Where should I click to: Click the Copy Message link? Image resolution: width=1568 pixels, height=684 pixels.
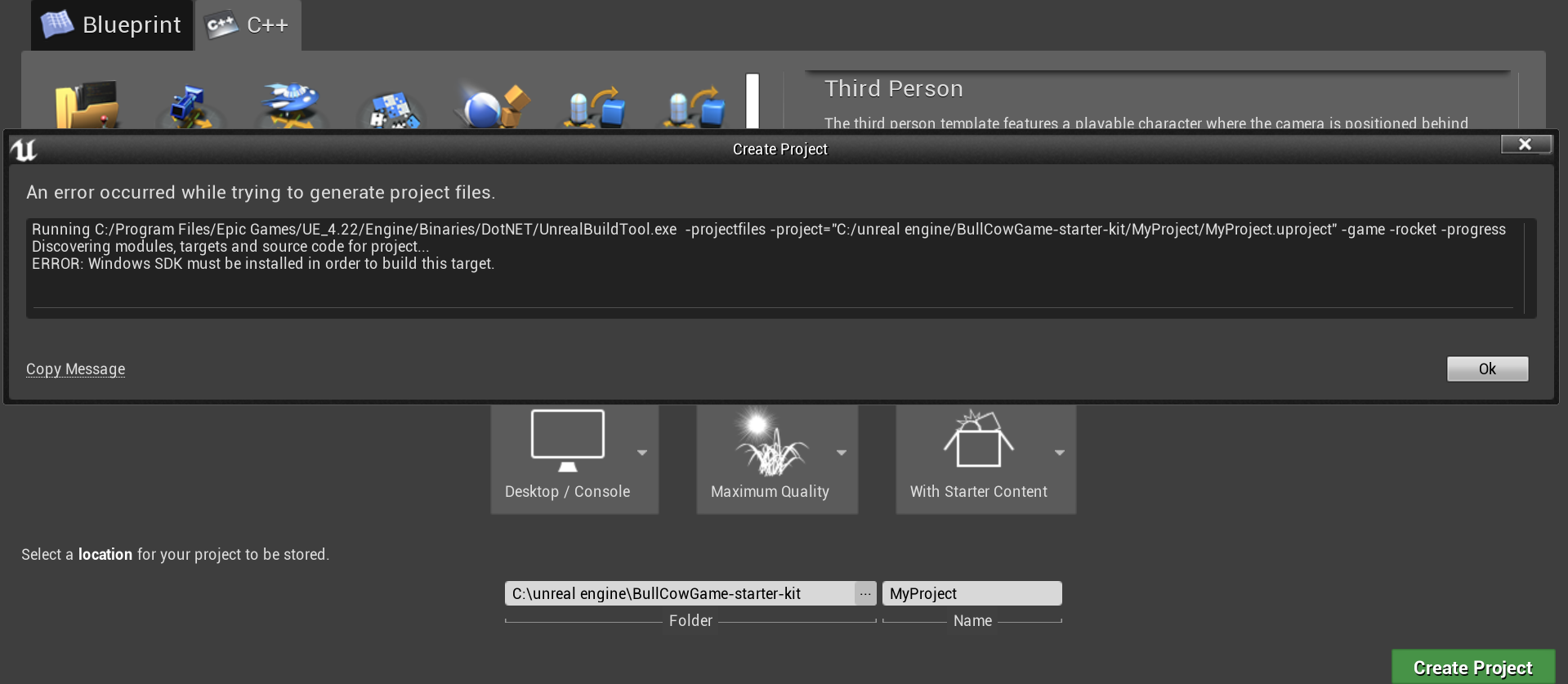coord(76,369)
